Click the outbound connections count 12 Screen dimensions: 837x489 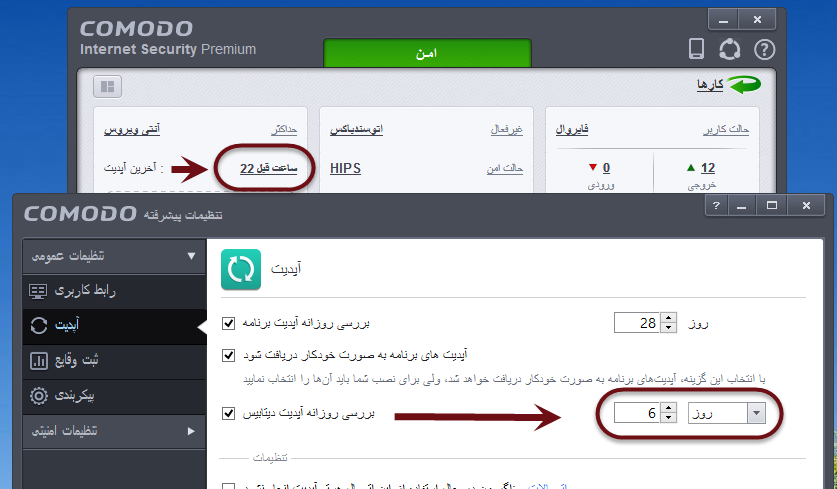pos(708,168)
